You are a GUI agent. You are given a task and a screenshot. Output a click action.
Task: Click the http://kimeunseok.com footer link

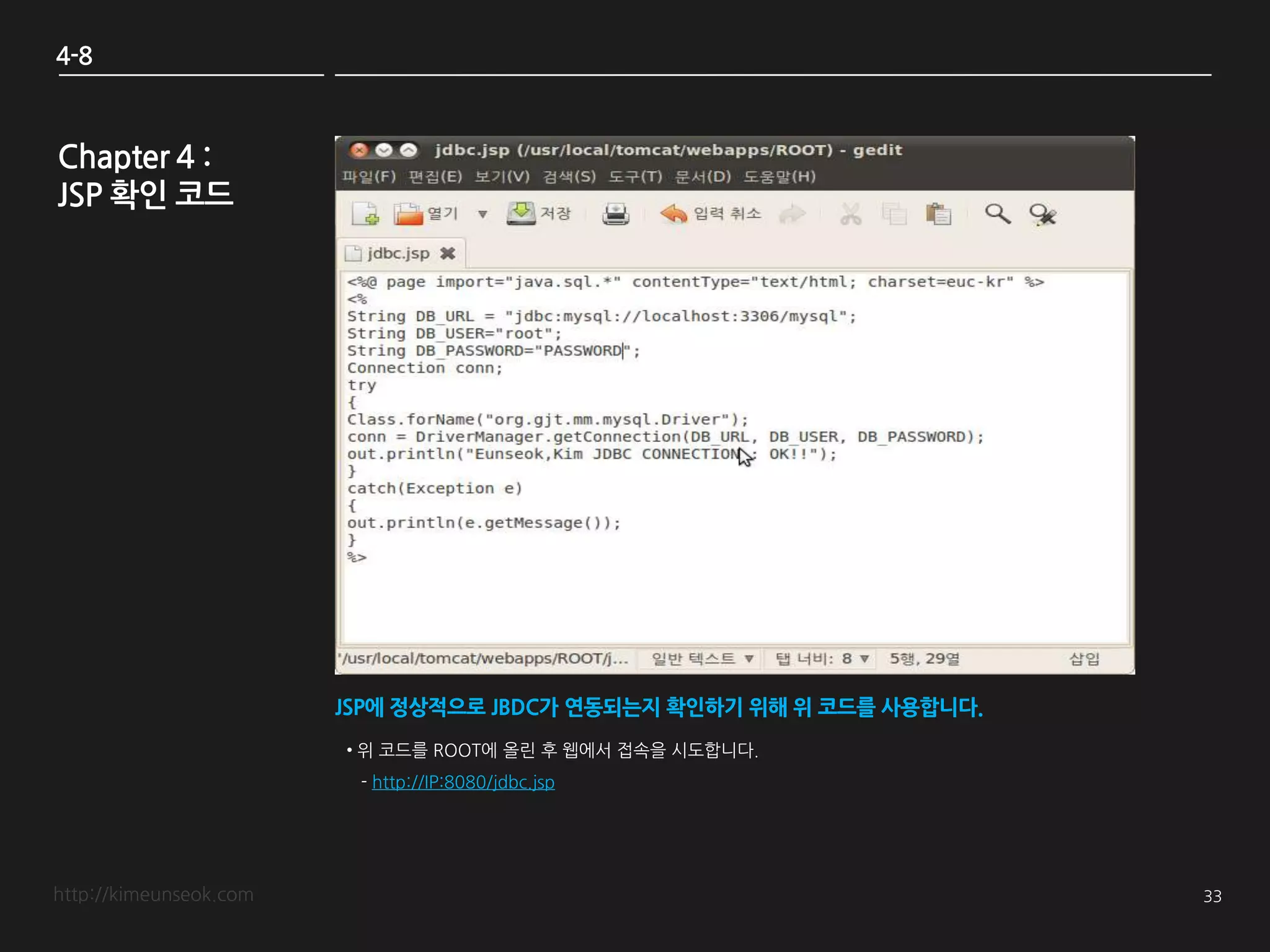click(153, 894)
